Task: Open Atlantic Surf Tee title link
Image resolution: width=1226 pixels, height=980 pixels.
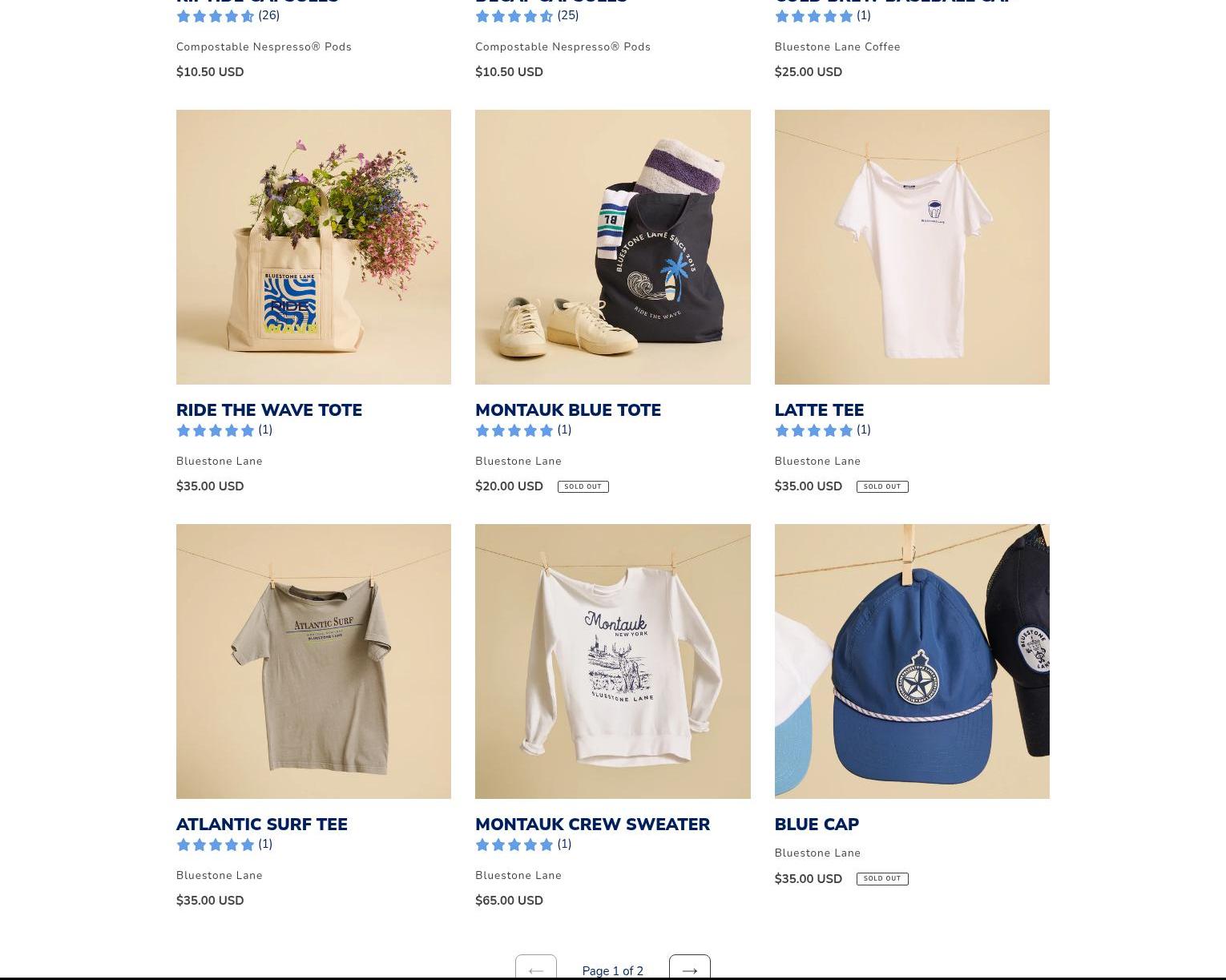Action: (x=262, y=825)
